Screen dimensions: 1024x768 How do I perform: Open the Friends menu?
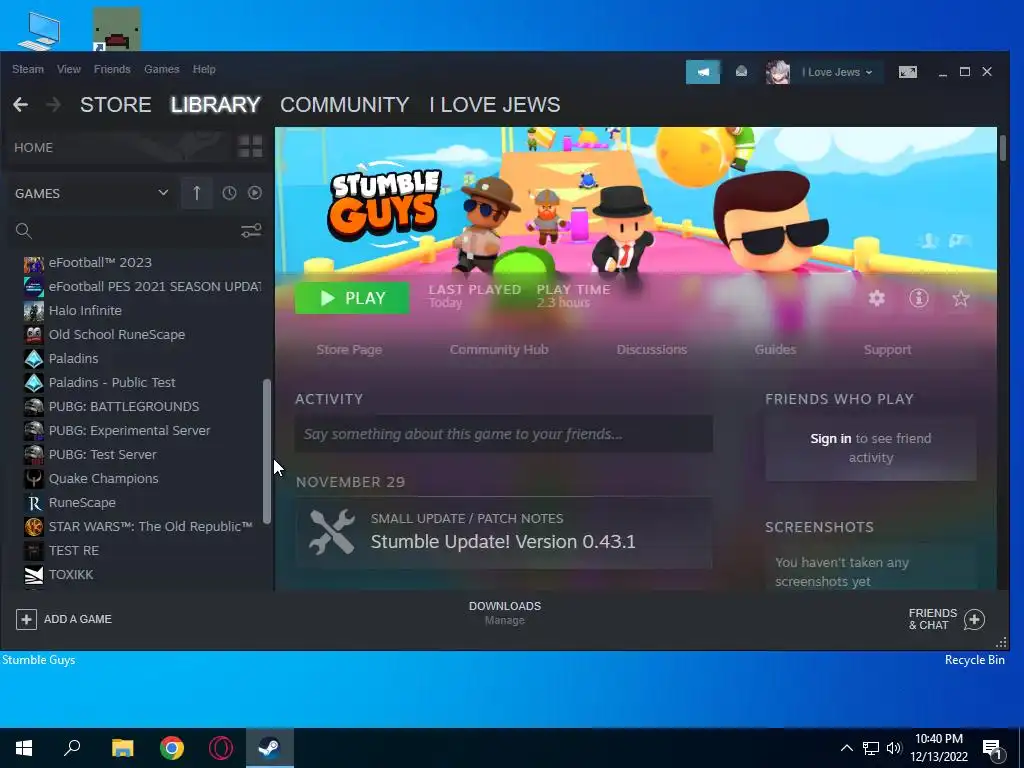coord(112,69)
